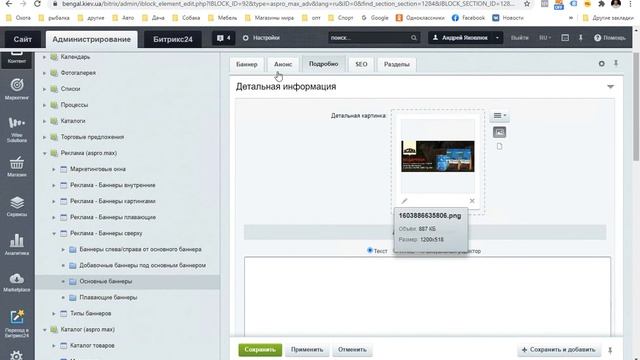Expand the Фотогалерея tree node
Image resolution: width=640 pixels, height=360 pixels.
44,73
